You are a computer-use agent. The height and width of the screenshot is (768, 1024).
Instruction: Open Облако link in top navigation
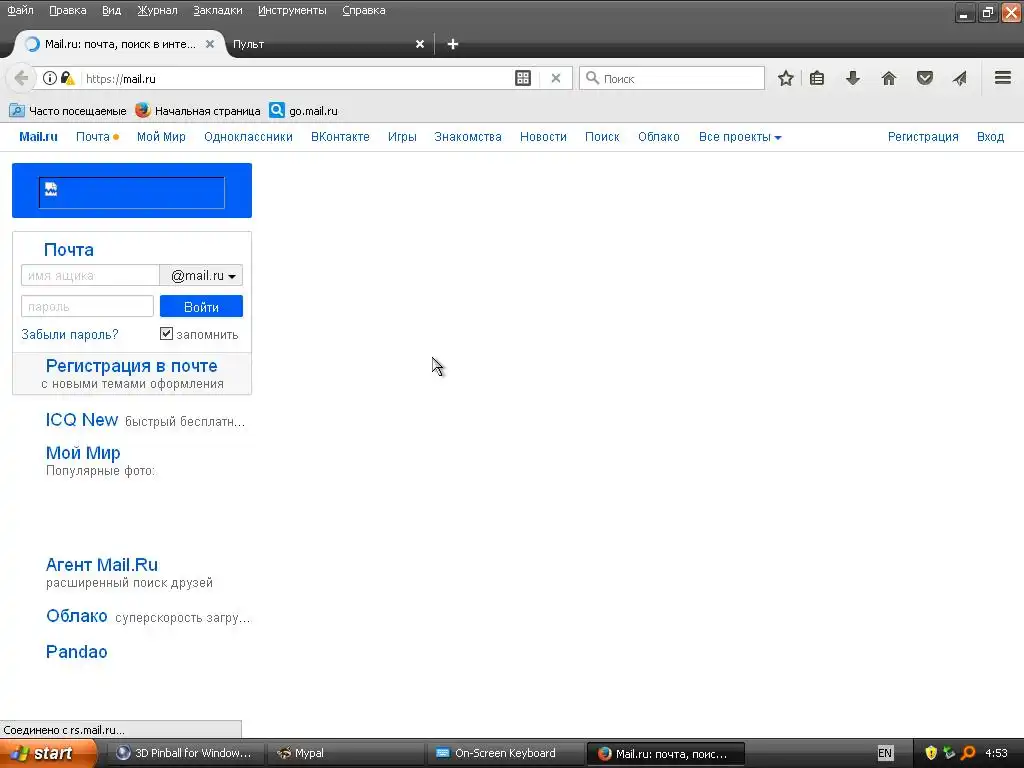click(x=659, y=137)
